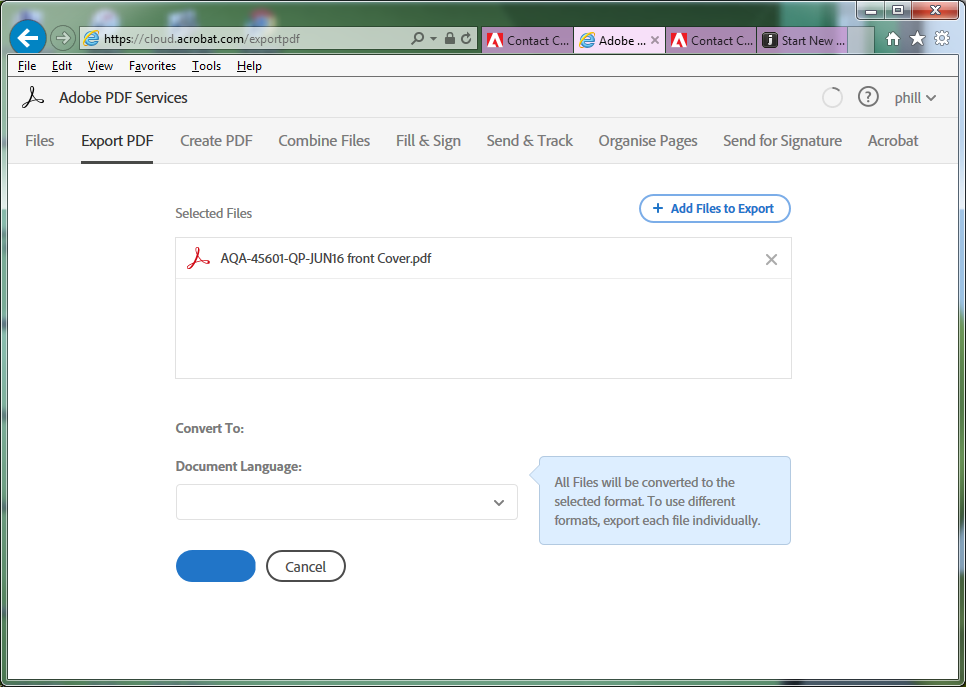Refresh the page with reload icon
966x687 pixels.
[466, 38]
